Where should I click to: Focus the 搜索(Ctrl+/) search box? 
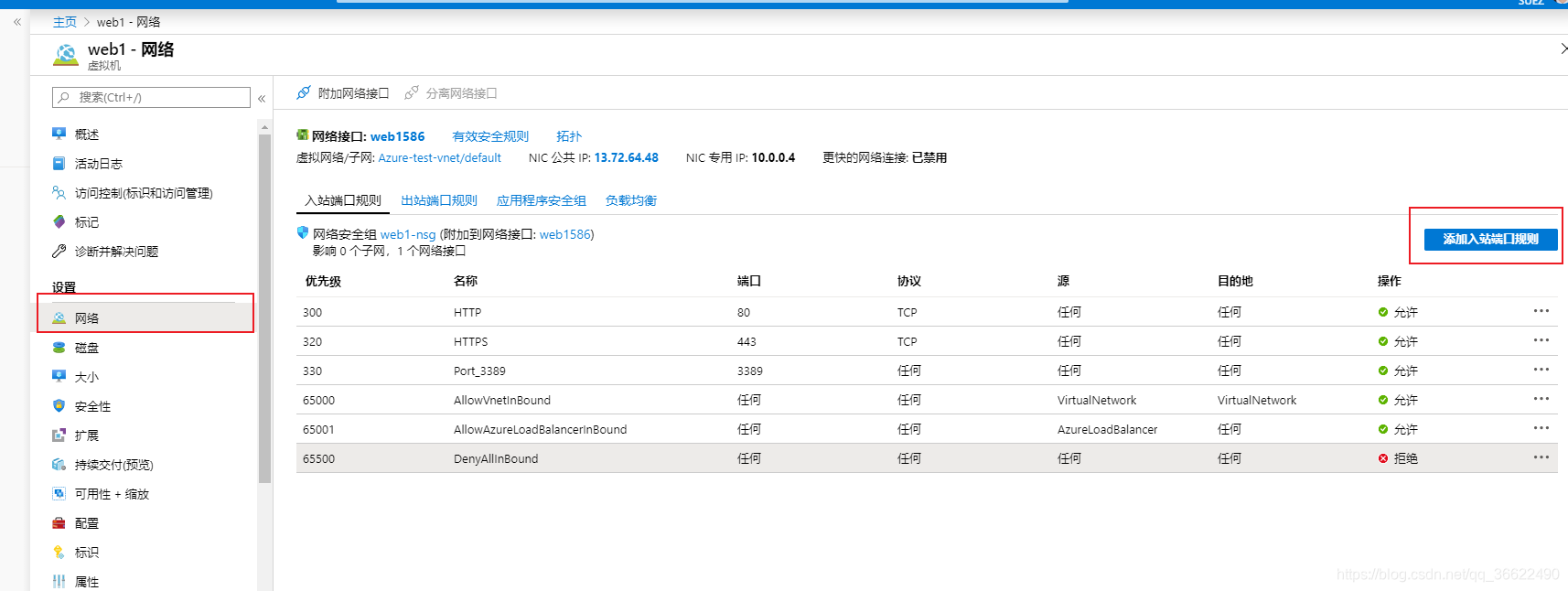click(152, 97)
